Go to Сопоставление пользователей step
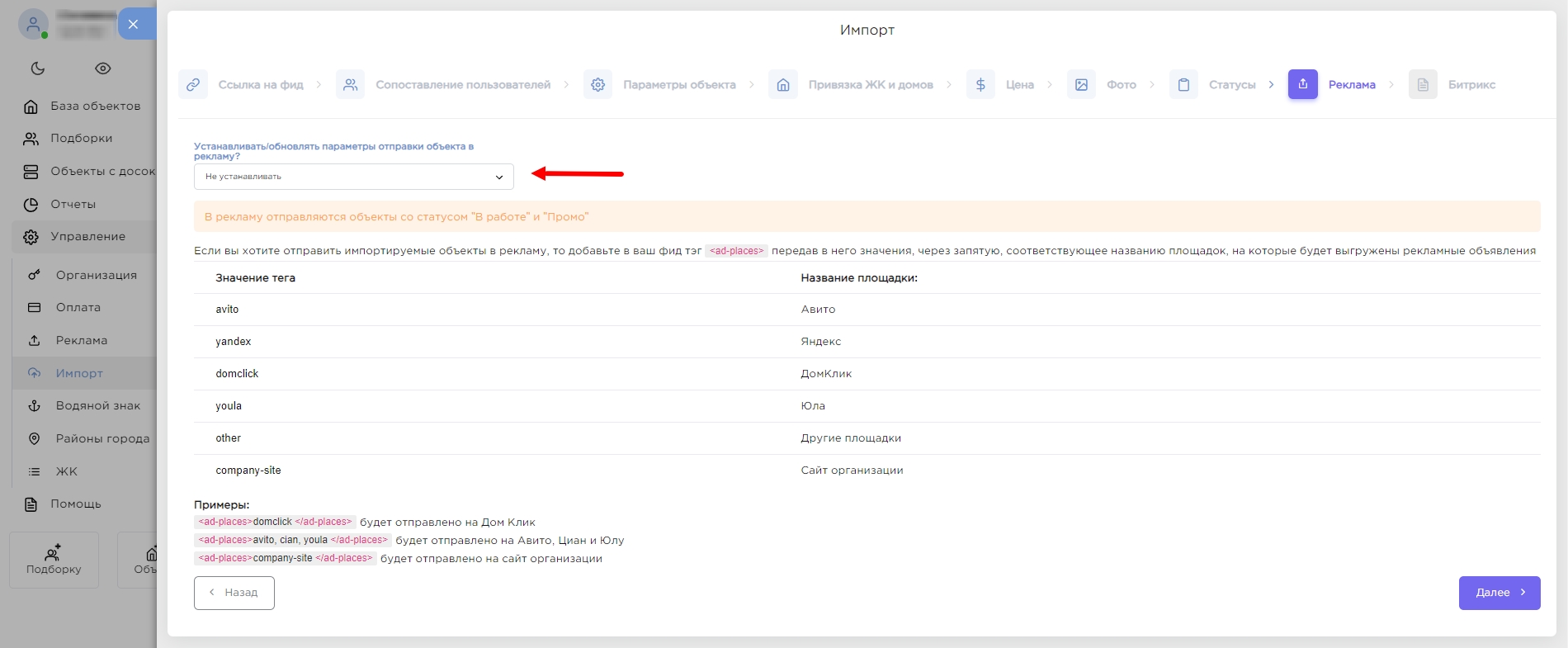Screen dimensions: 1568x648 pyautogui.click(x=463, y=84)
